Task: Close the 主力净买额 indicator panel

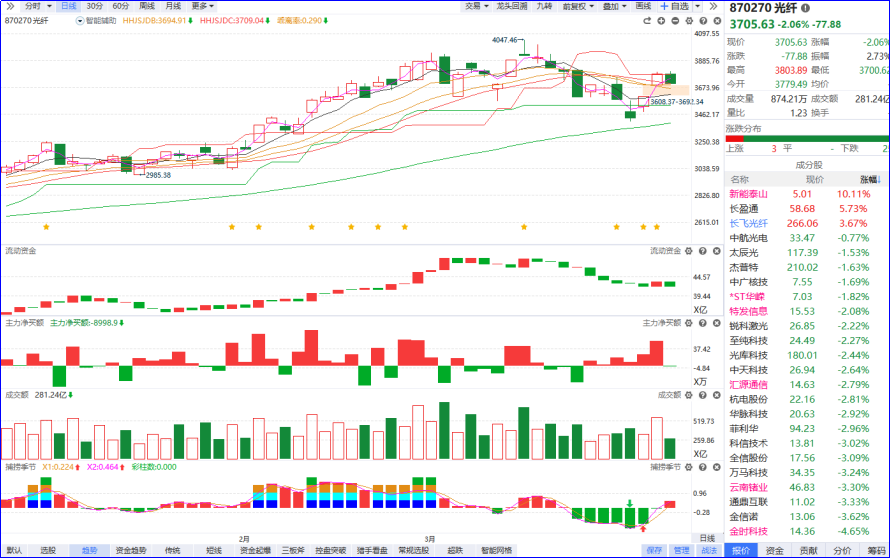Action: coord(717,323)
